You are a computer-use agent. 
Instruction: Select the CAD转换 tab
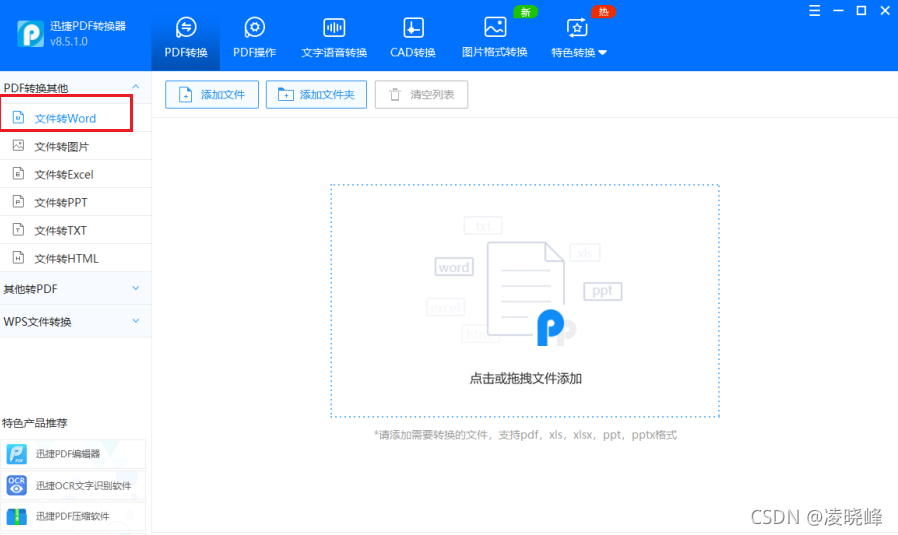click(413, 37)
